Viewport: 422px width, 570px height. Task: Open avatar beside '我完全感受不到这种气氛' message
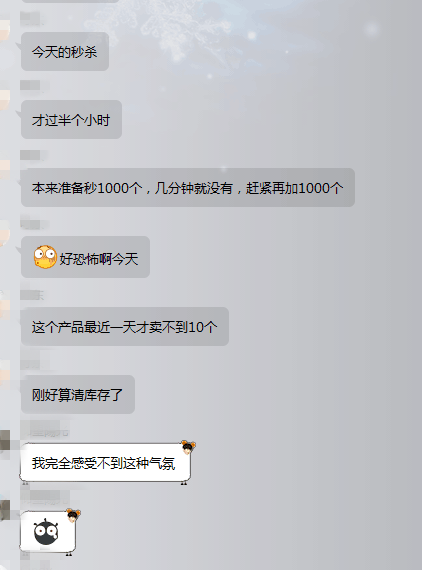click(5, 440)
